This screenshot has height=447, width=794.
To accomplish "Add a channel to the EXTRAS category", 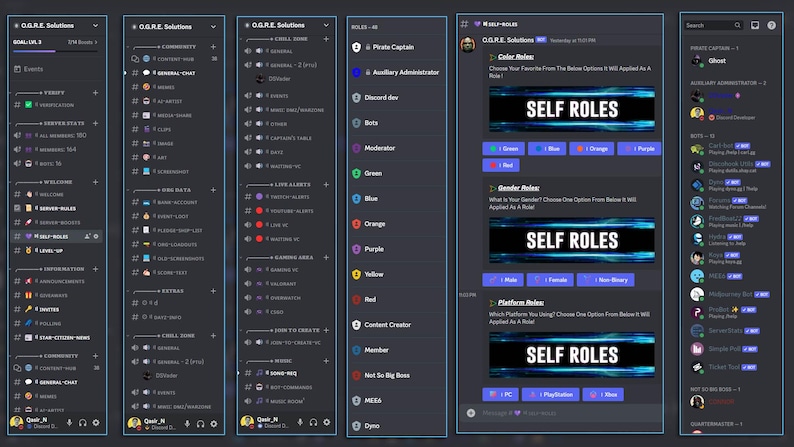I will (213, 291).
